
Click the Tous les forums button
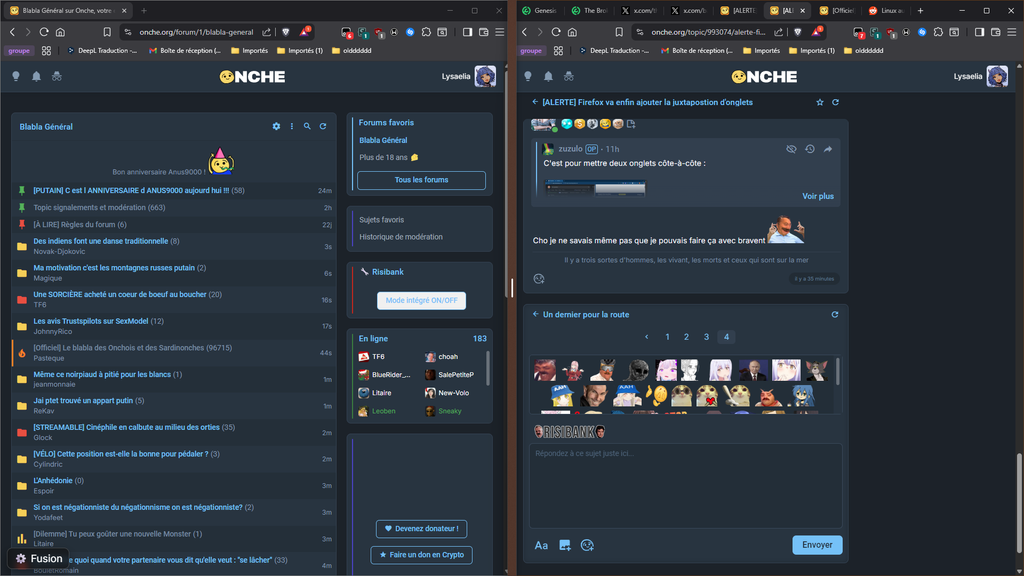(421, 180)
